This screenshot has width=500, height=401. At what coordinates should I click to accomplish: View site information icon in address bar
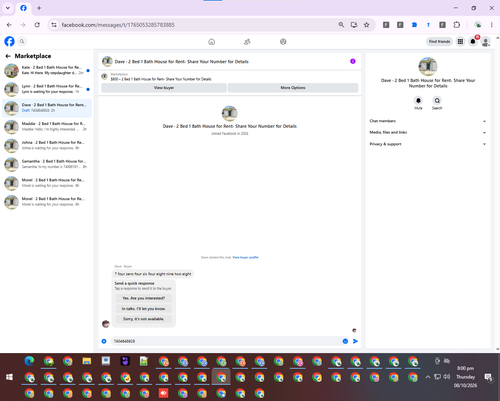point(54,25)
